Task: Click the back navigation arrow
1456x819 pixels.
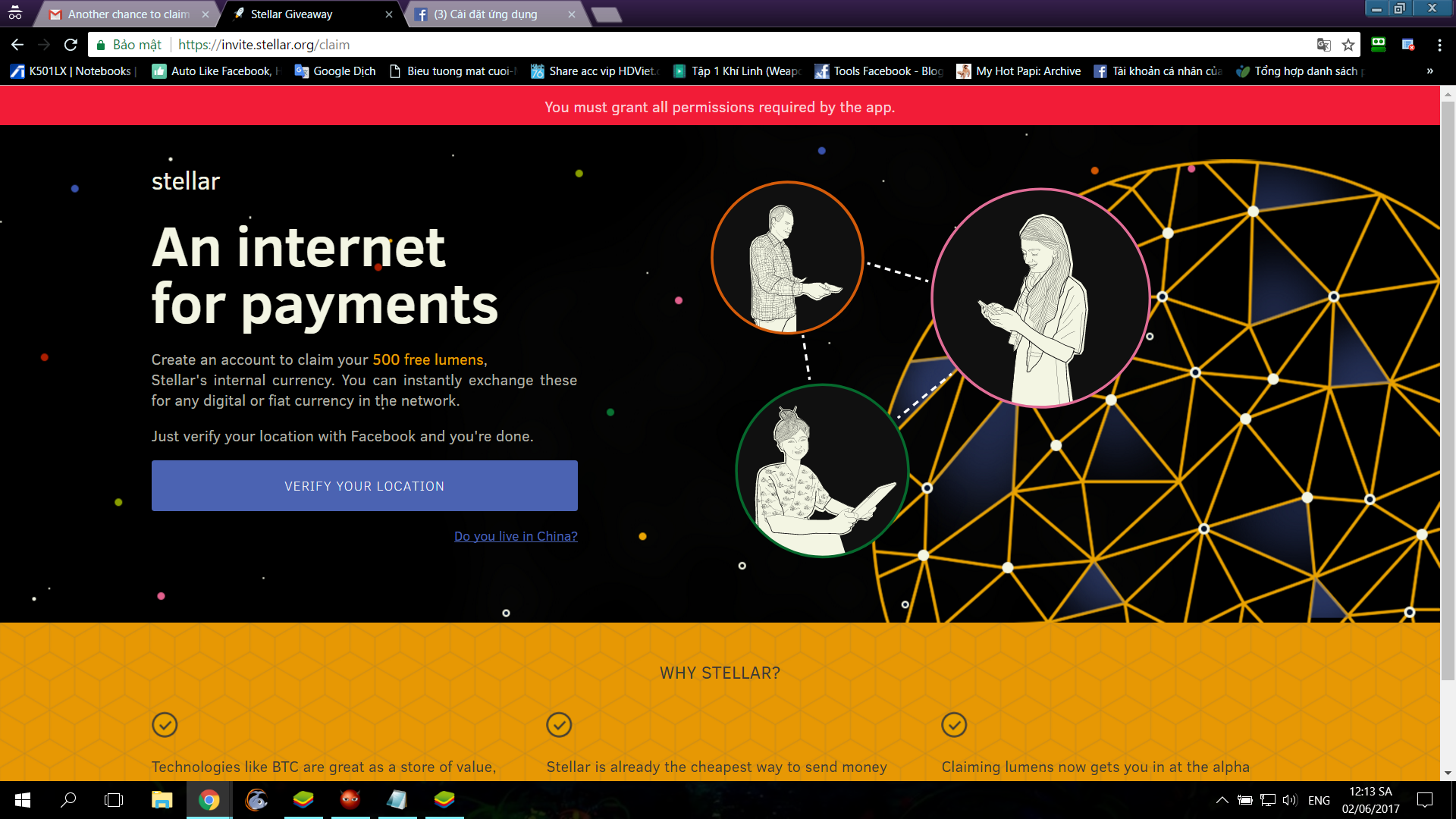Action: (17, 45)
